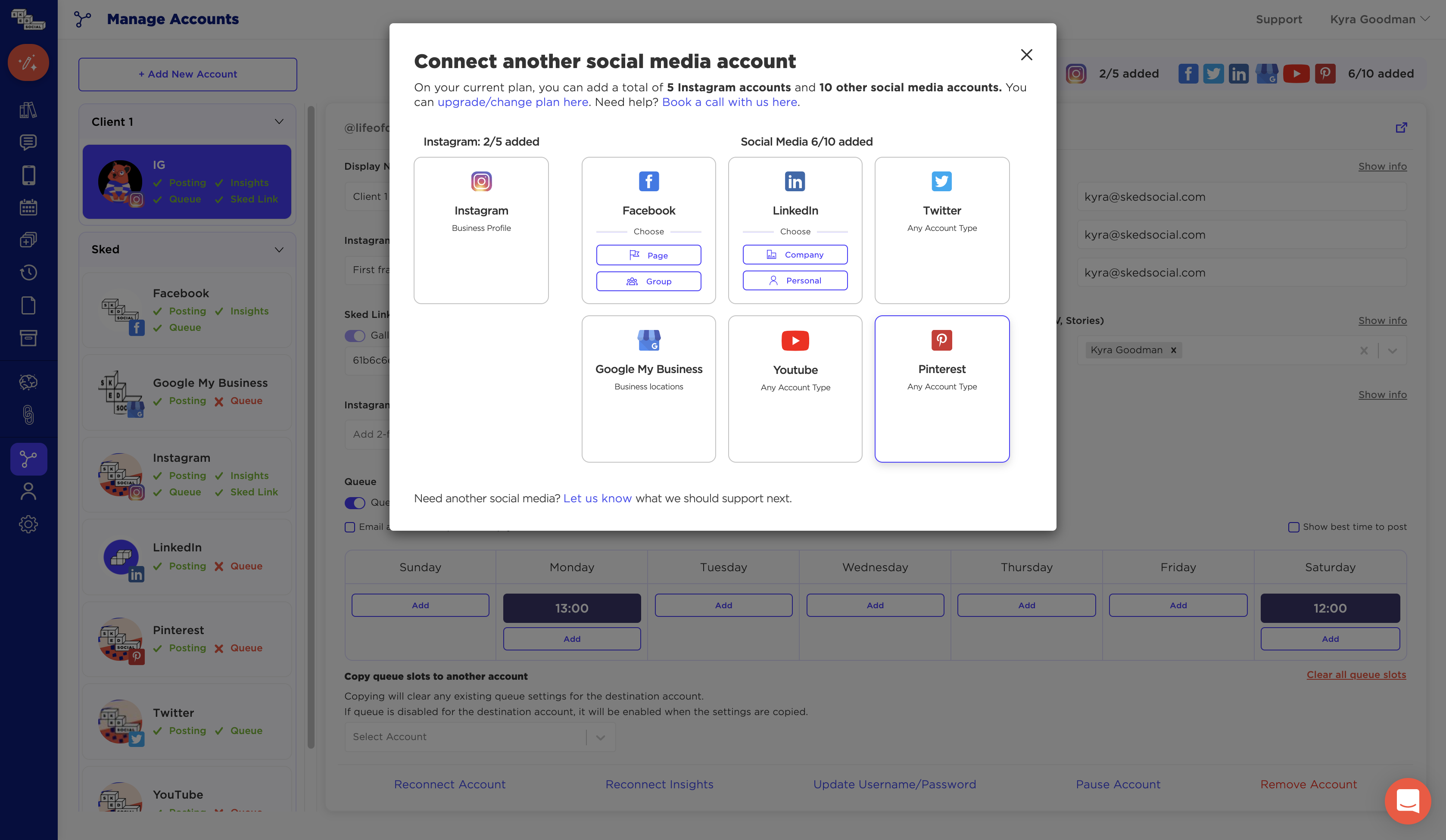1446x840 pixels.
Task: Select the Pinterest account in Sked list
Action: tap(187, 639)
